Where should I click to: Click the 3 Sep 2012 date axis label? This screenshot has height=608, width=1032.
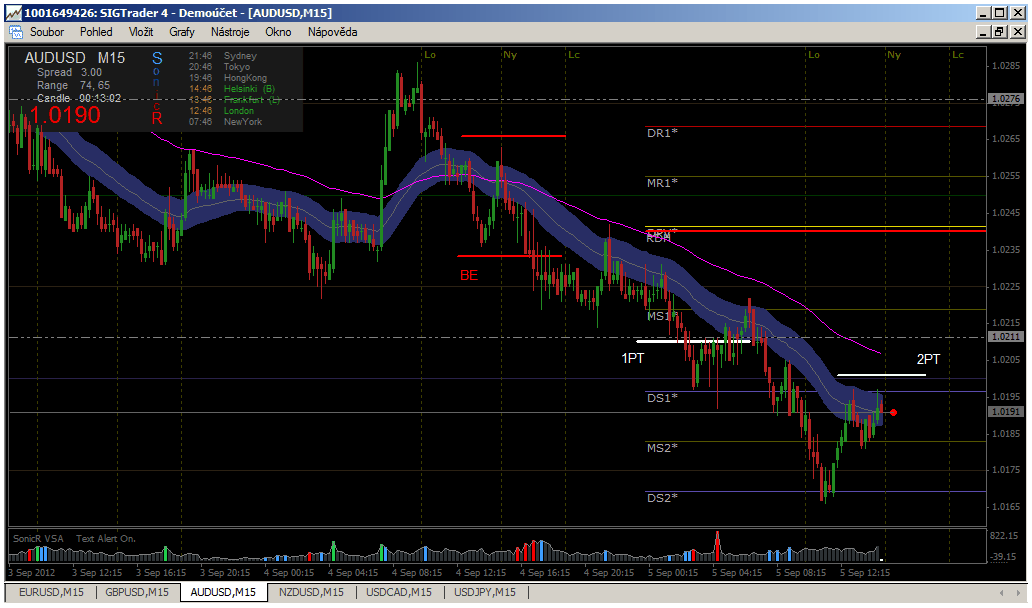pos(32,573)
